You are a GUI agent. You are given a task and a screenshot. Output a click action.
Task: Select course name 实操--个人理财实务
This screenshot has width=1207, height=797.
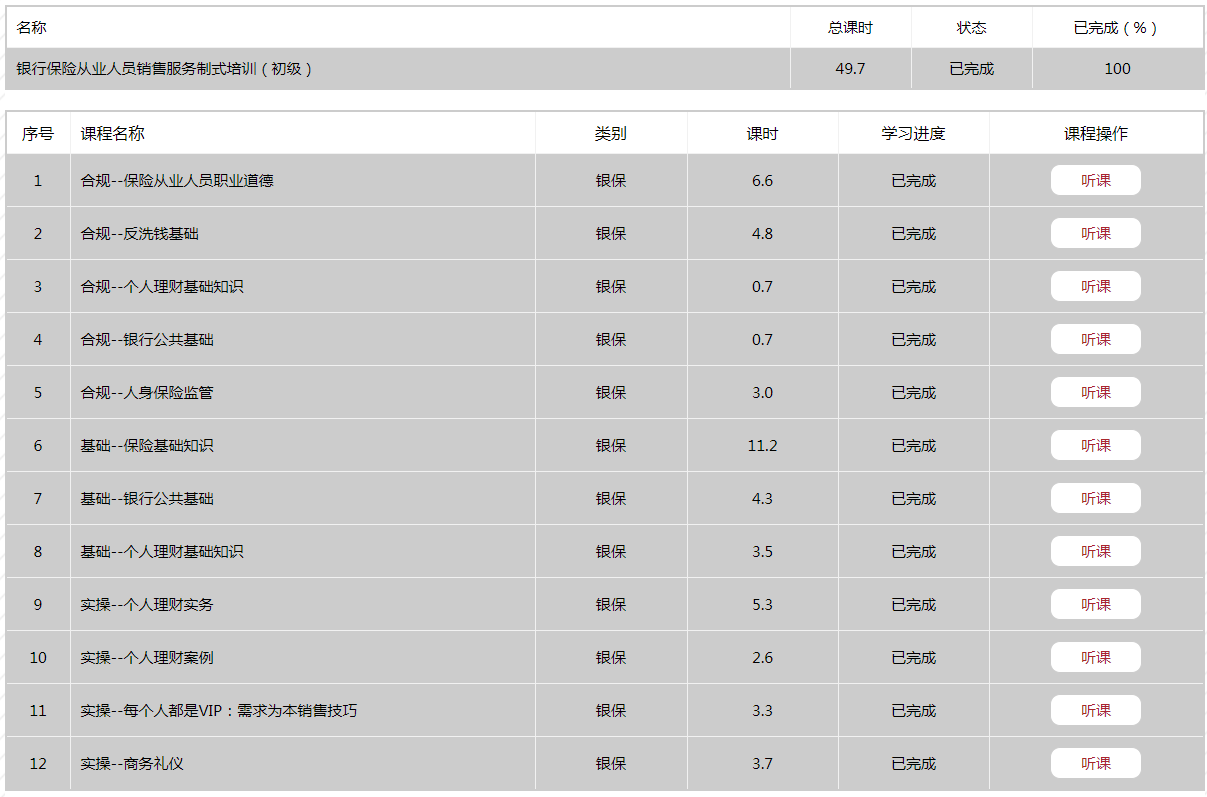tap(147, 605)
